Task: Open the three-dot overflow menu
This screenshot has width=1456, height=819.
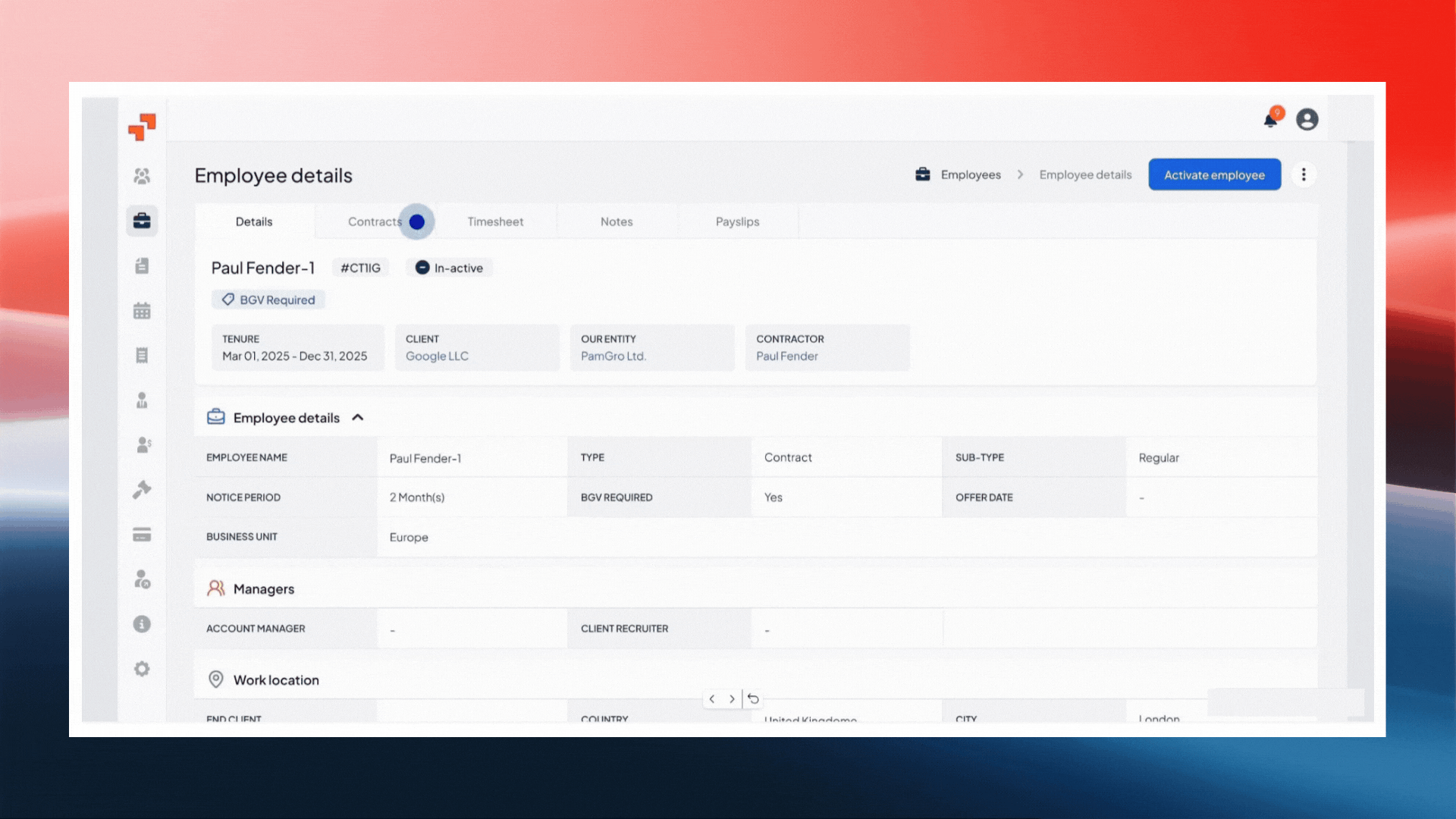Action: (x=1304, y=174)
